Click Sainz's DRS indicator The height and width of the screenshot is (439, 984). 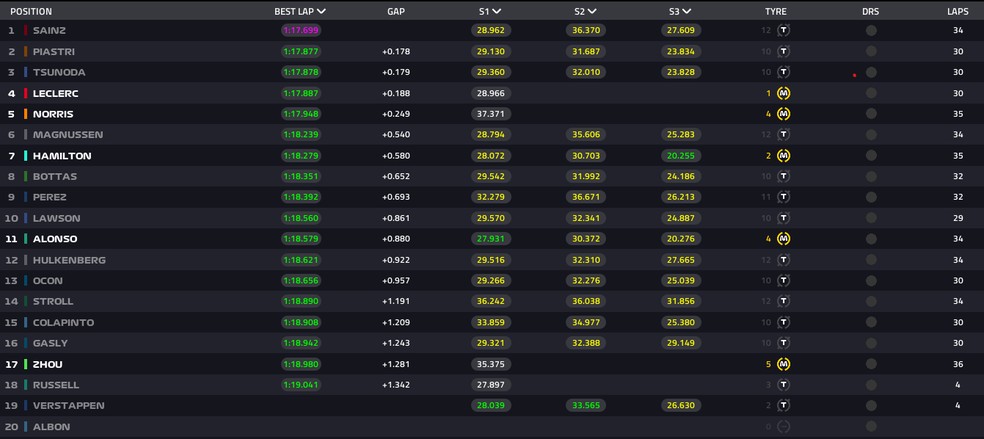[871, 30]
